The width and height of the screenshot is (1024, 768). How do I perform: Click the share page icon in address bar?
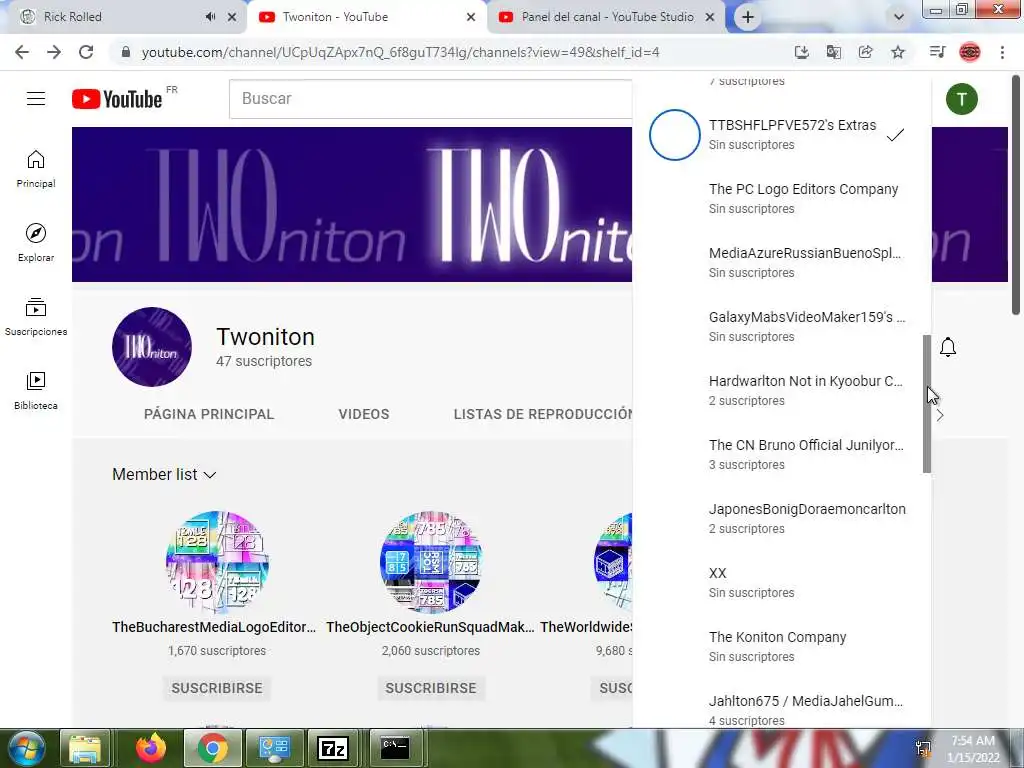(866, 52)
